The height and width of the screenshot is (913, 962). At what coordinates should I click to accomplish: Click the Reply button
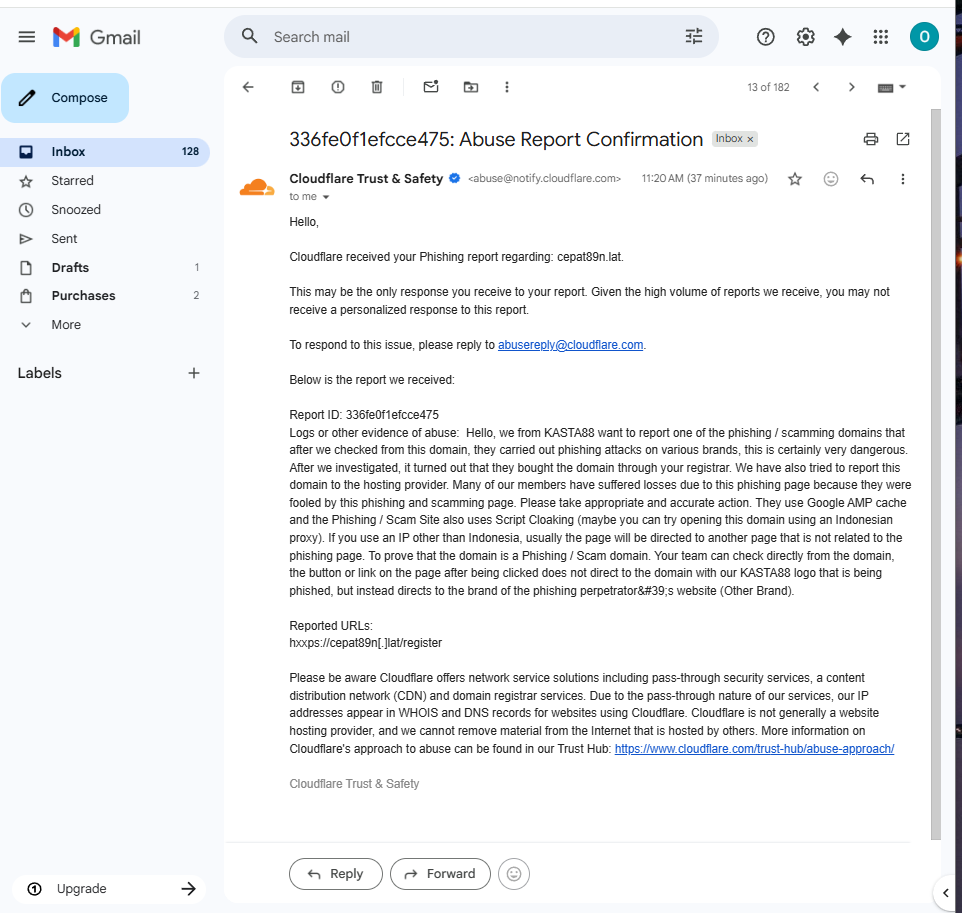pos(336,874)
